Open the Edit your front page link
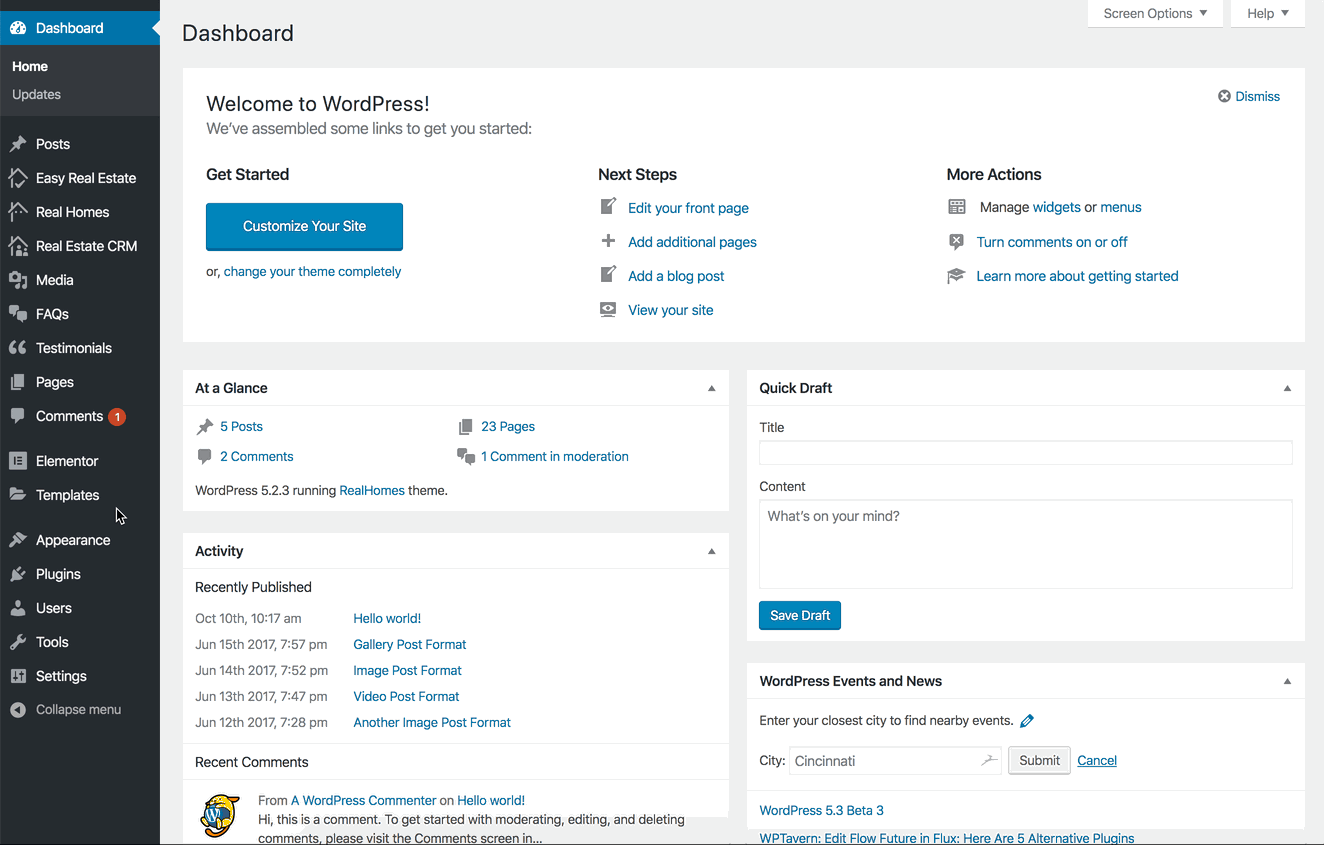Screen dimensions: 1324x845 pyautogui.click(x=688, y=208)
